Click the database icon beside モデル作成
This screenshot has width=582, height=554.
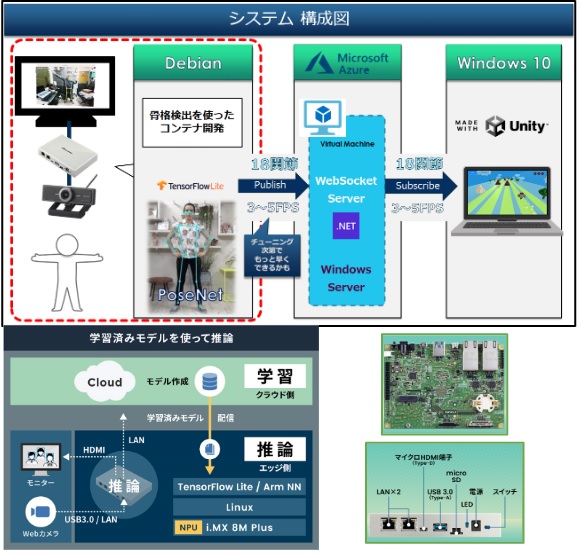click(210, 381)
